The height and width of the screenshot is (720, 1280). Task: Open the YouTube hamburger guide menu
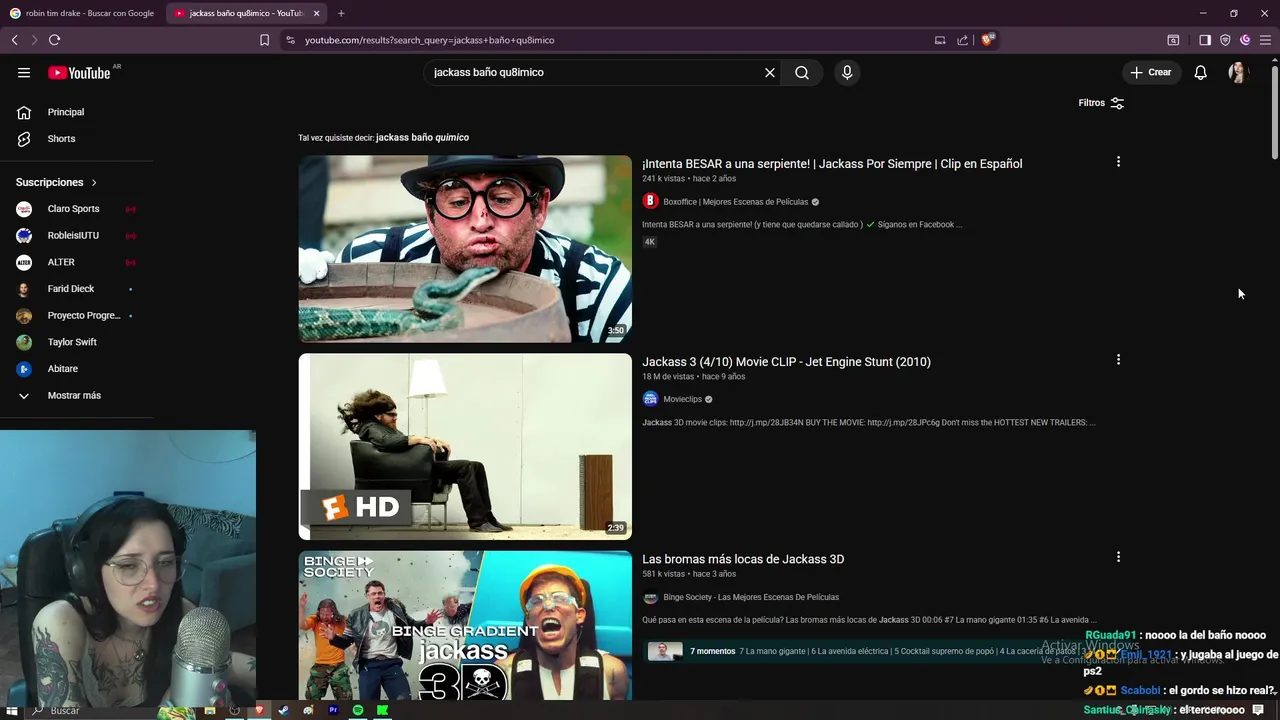pos(24,72)
